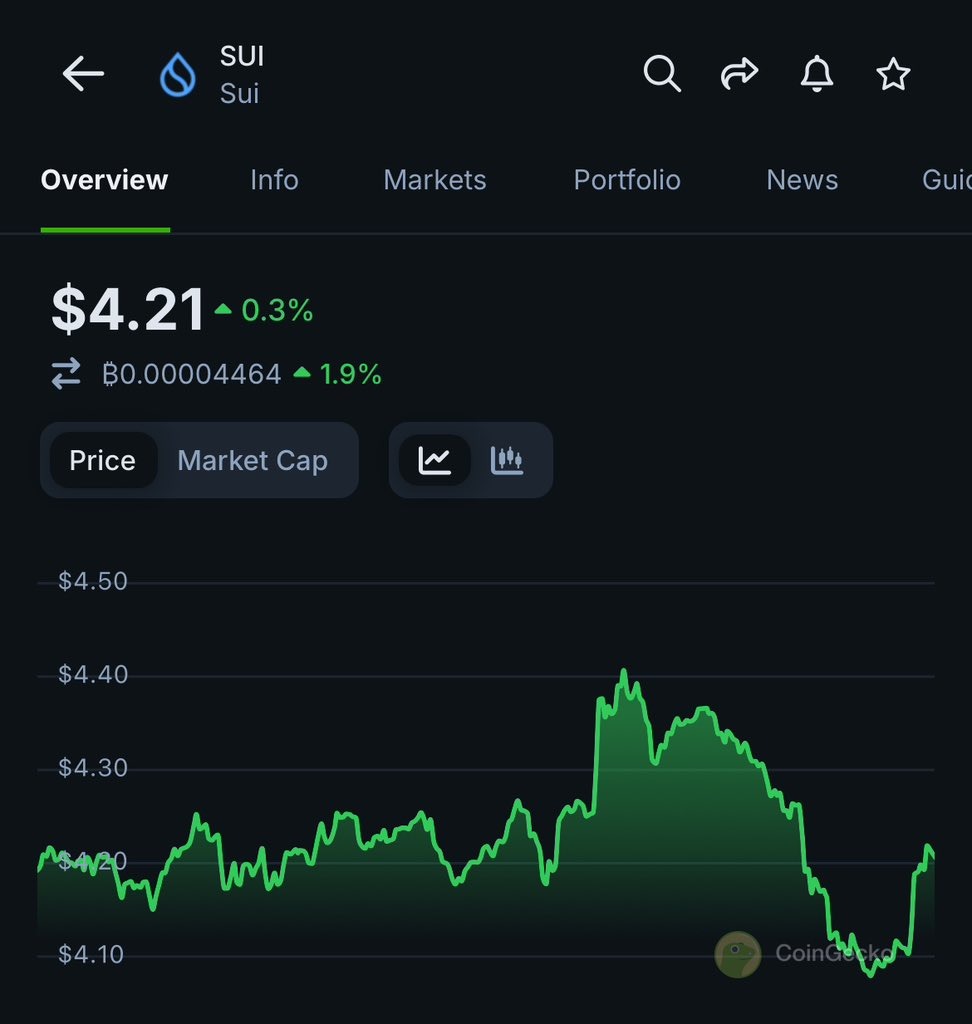The width and height of the screenshot is (972, 1024).
Task: Open the News tab
Action: pyautogui.click(x=802, y=180)
